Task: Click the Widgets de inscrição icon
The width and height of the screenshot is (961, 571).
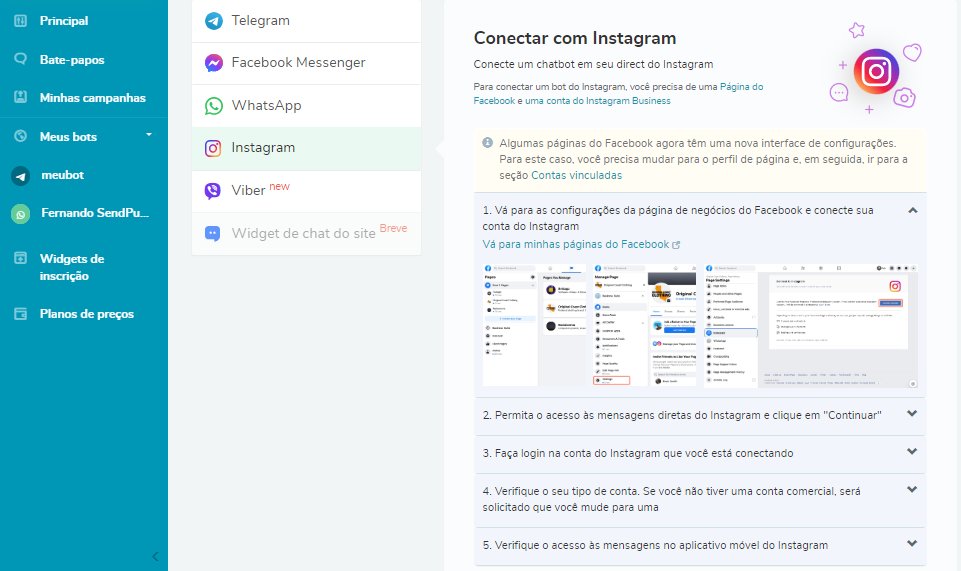Action: pyautogui.click(x=20, y=258)
